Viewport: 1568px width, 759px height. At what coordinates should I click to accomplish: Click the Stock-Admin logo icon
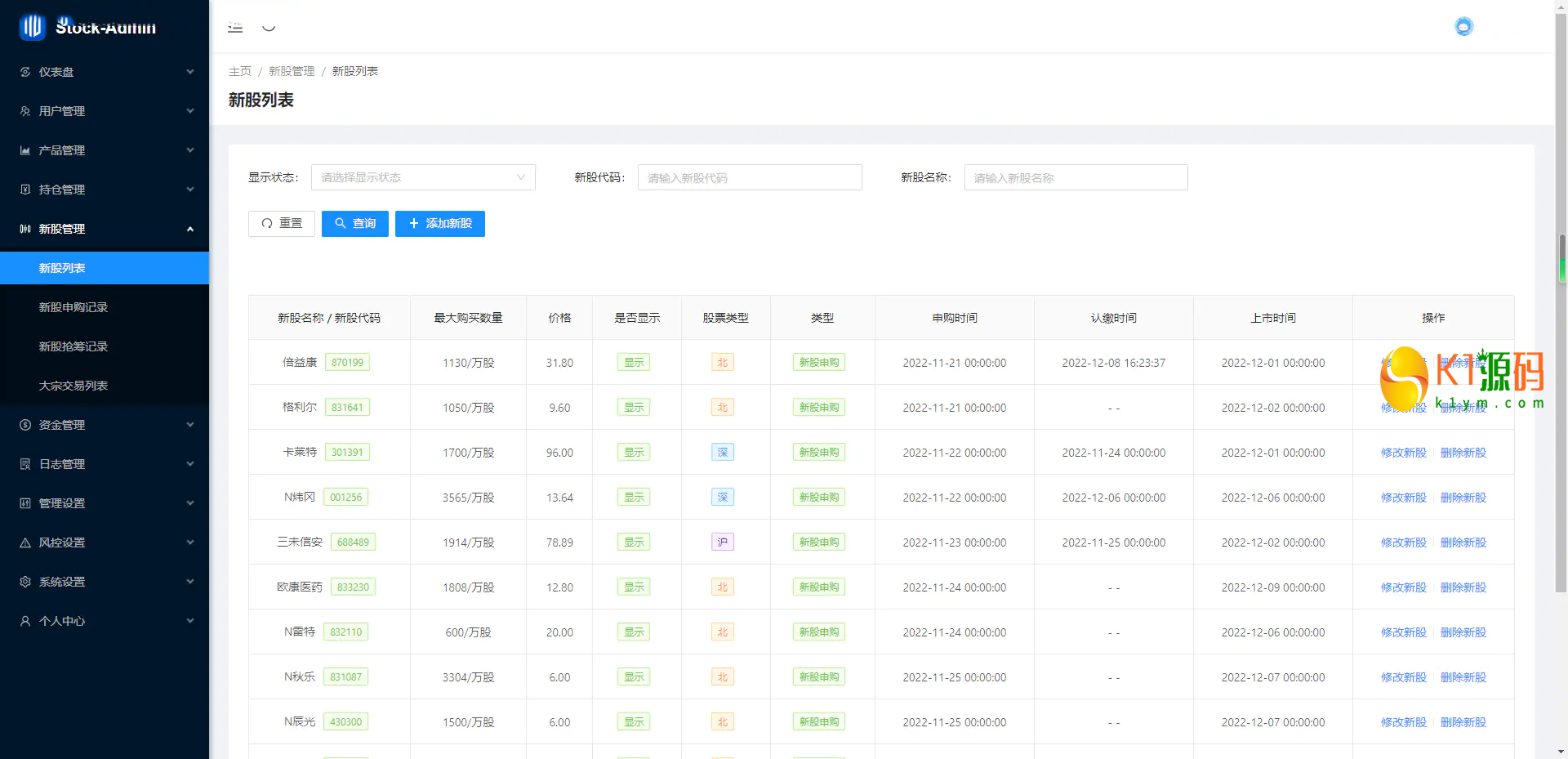(32, 27)
